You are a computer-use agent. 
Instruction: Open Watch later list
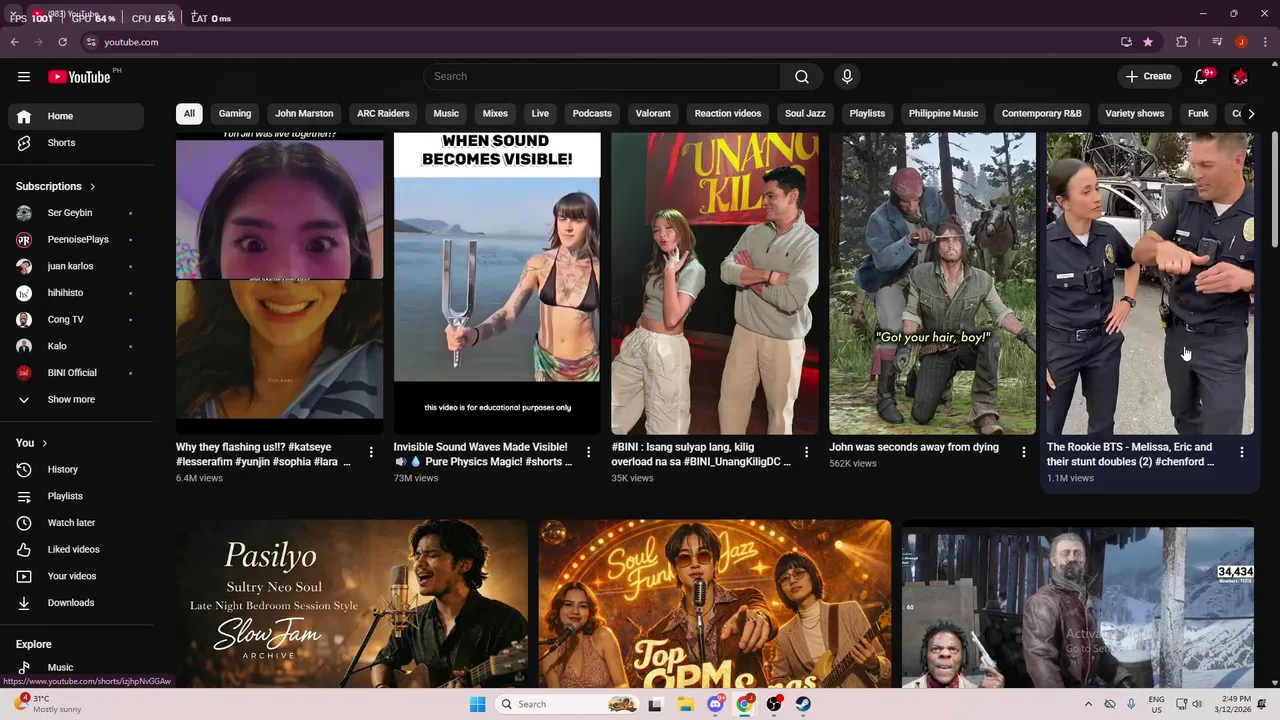[76, 523]
